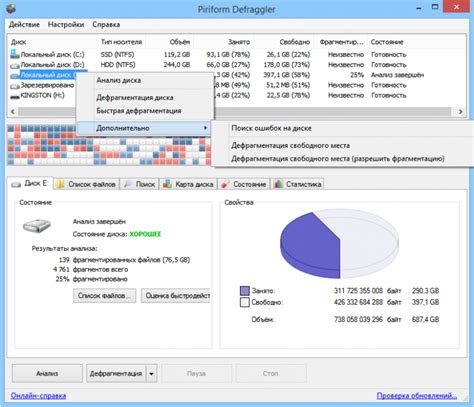This screenshot has height=407, width=474.
Task: Click the 311 725 355 008 bytes value
Action: pos(358,291)
